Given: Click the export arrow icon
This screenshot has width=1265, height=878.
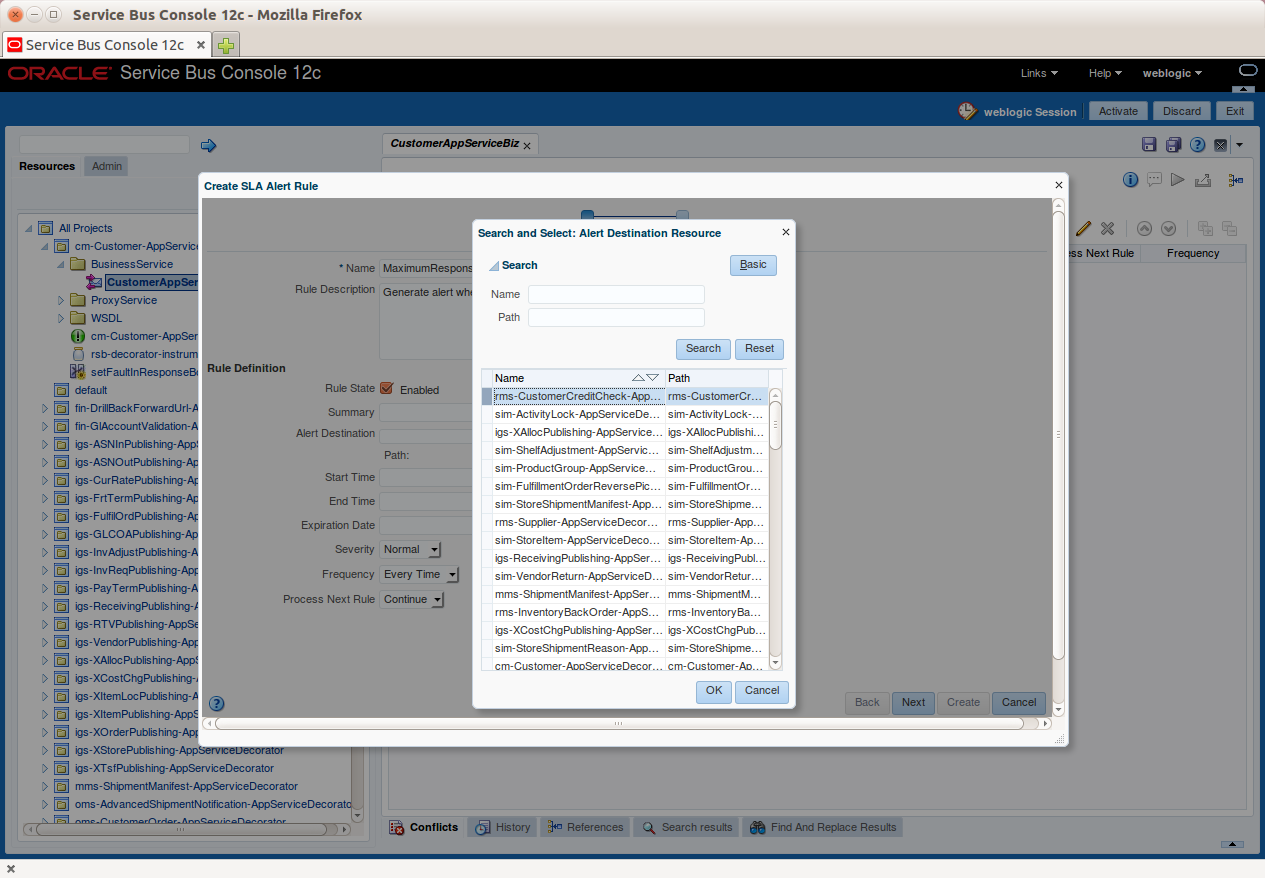Looking at the screenshot, I should click(1203, 180).
